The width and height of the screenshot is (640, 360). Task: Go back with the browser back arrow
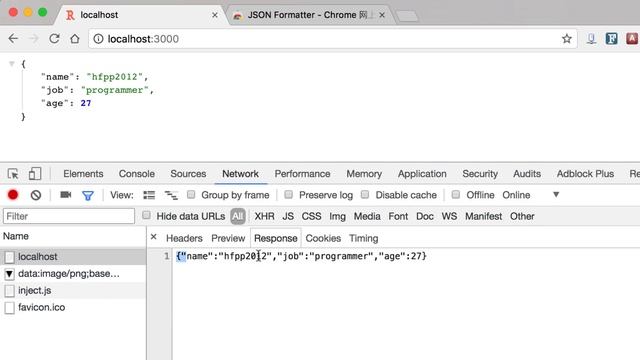pos(13,39)
